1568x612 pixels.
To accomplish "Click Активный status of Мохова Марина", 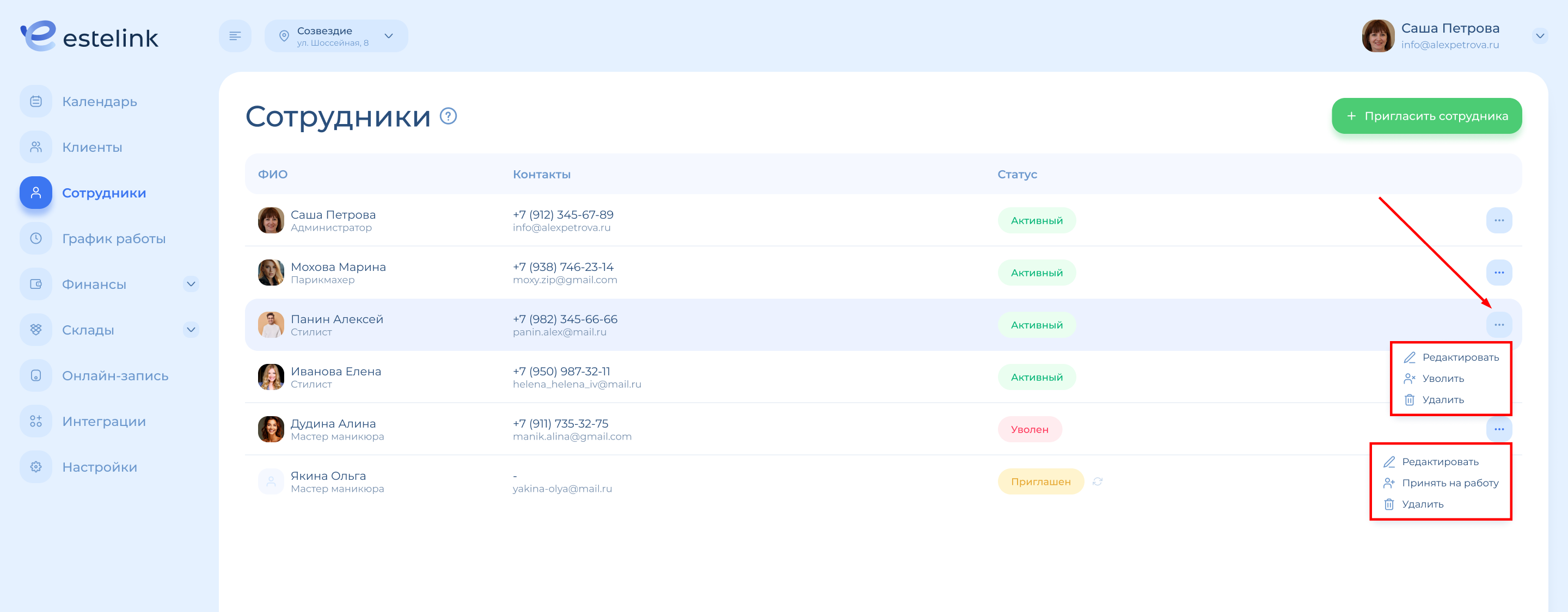I will (1037, 273).
